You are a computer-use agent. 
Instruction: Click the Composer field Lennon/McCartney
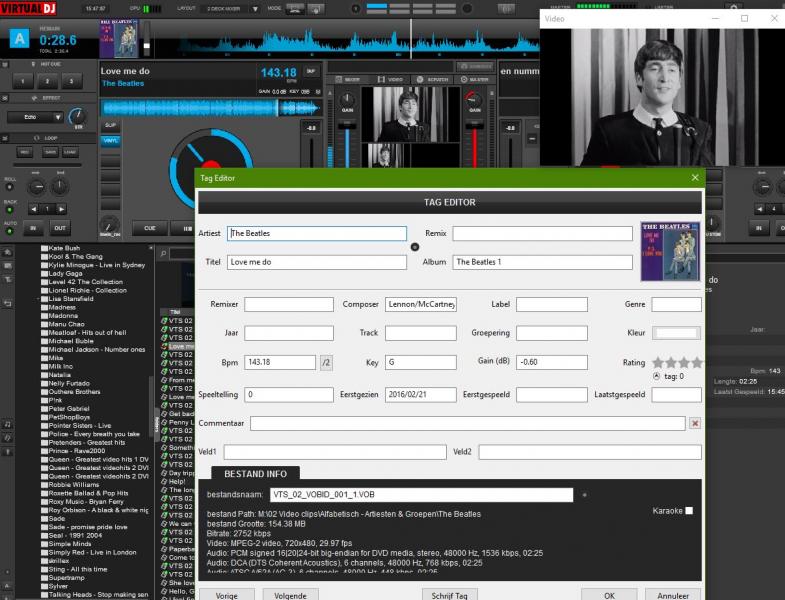421,305
